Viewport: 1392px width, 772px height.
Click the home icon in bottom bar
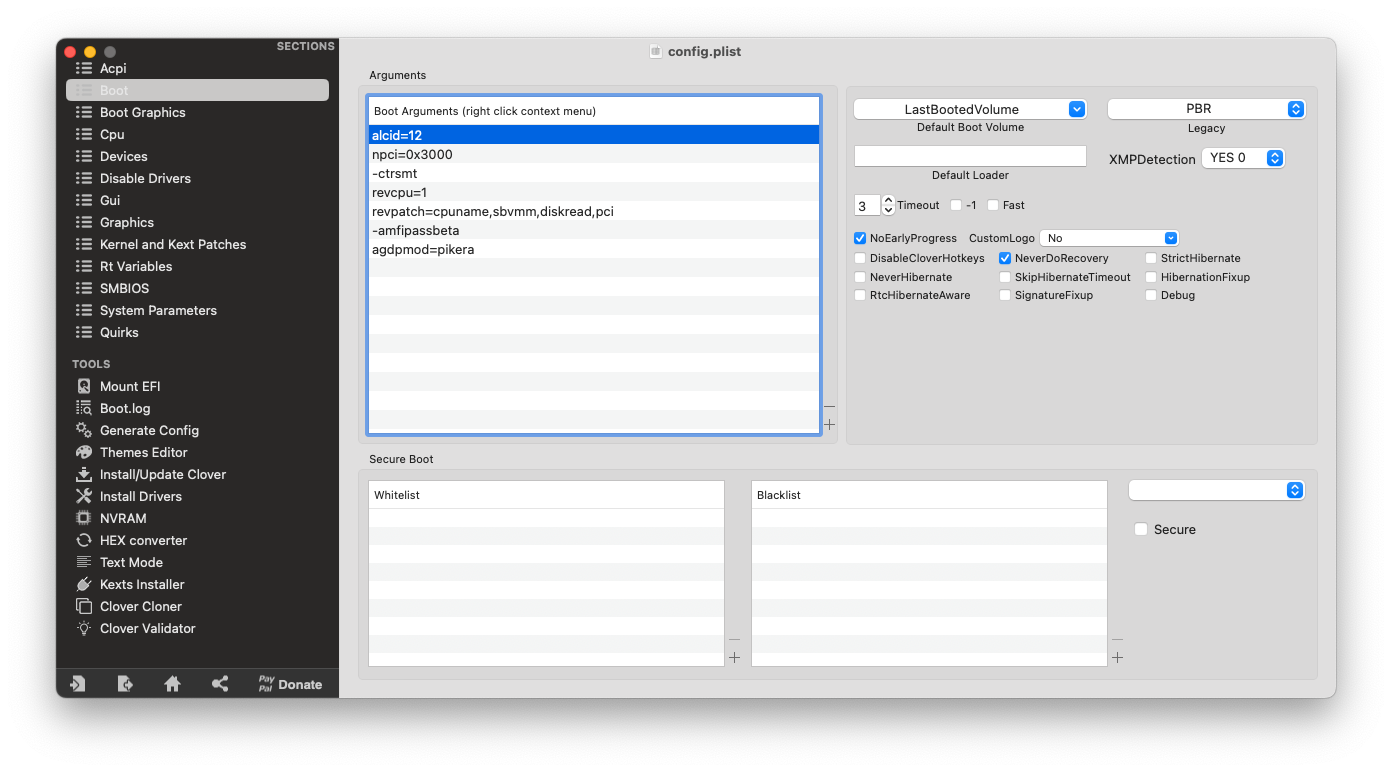(x=172, y=684)
